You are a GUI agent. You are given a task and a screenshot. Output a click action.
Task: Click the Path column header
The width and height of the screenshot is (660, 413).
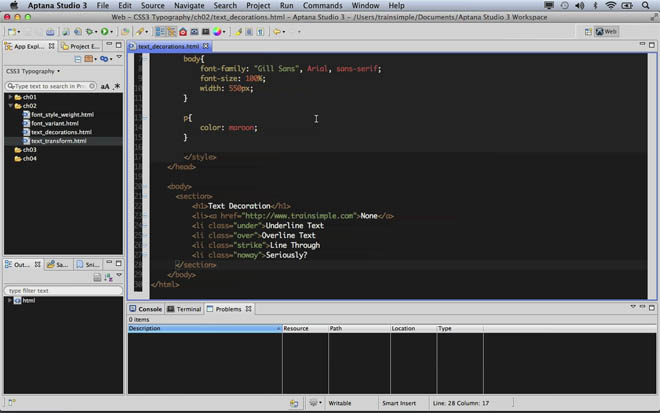359,328
